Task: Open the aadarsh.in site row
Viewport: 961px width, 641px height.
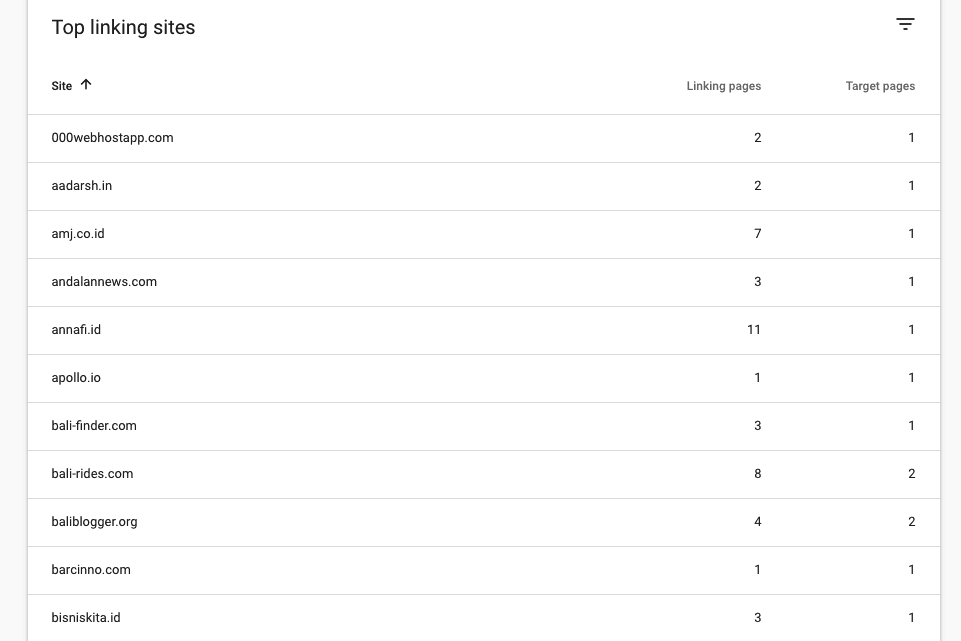Action: (82, 186)
